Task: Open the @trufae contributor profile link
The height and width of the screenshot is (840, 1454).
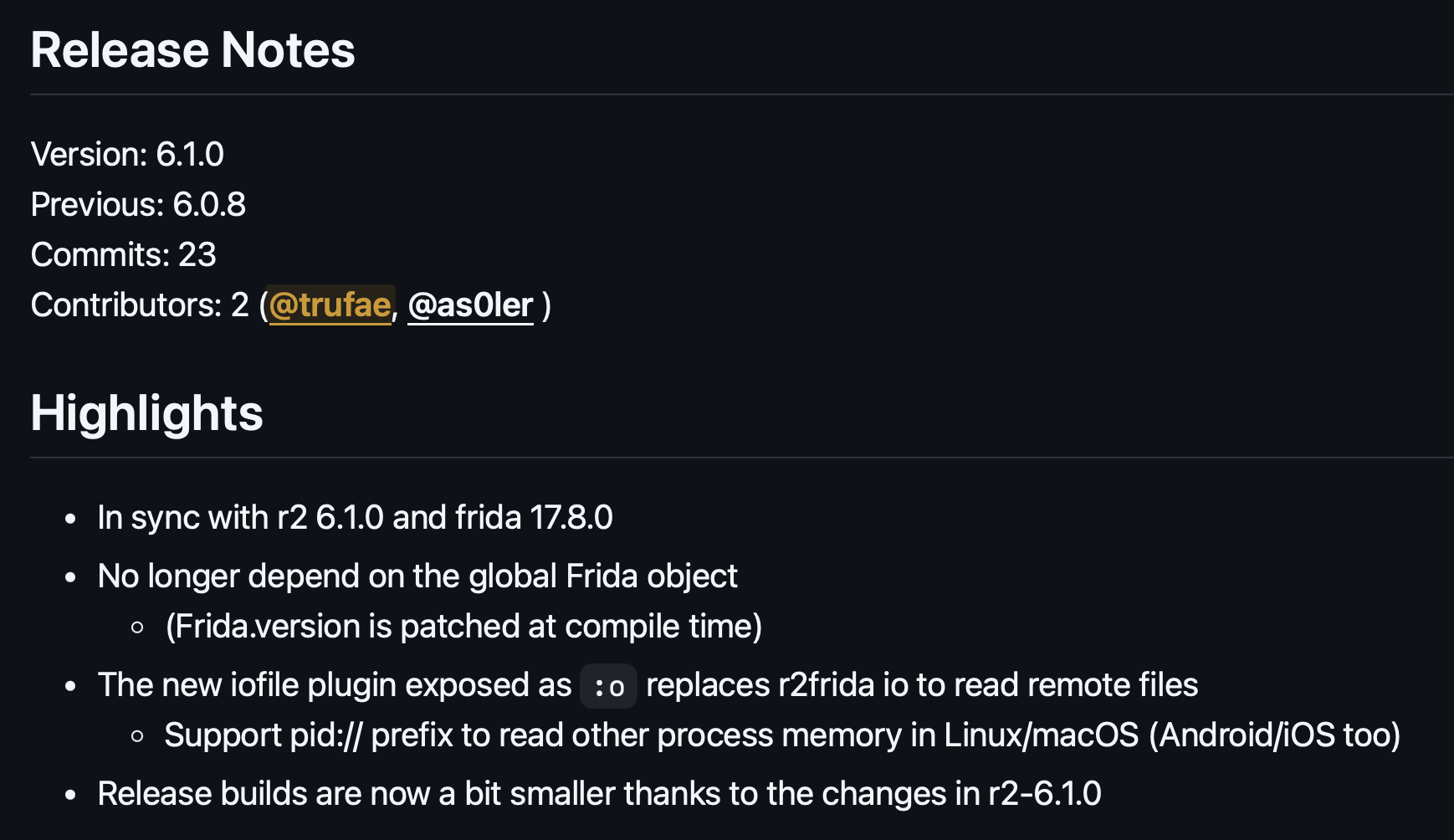Action: (x=330, y=305)
